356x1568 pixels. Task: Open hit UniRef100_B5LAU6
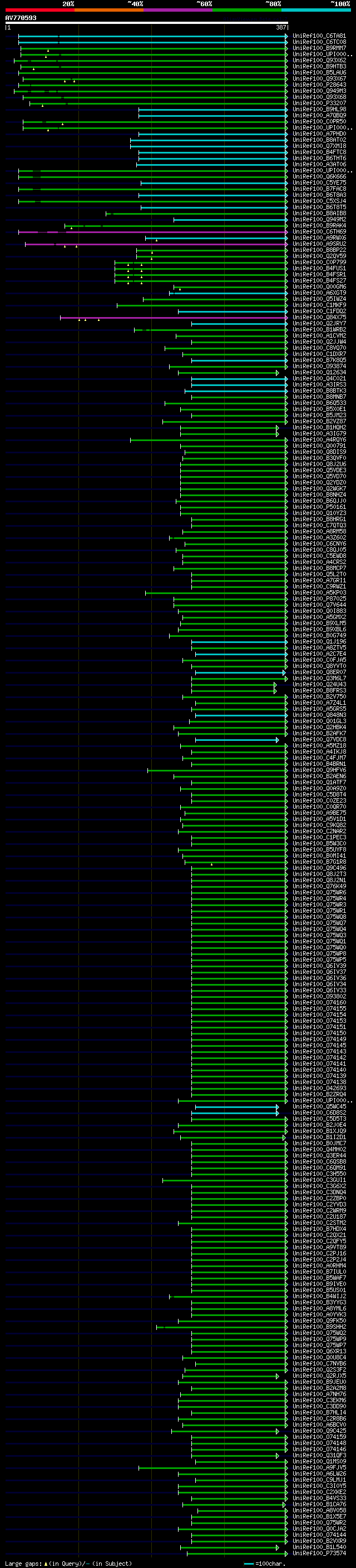point(319,72)
